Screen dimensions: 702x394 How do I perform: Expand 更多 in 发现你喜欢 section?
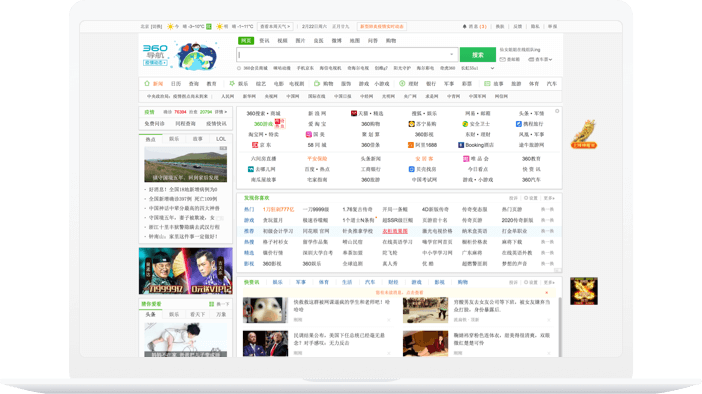pos(549,198)
